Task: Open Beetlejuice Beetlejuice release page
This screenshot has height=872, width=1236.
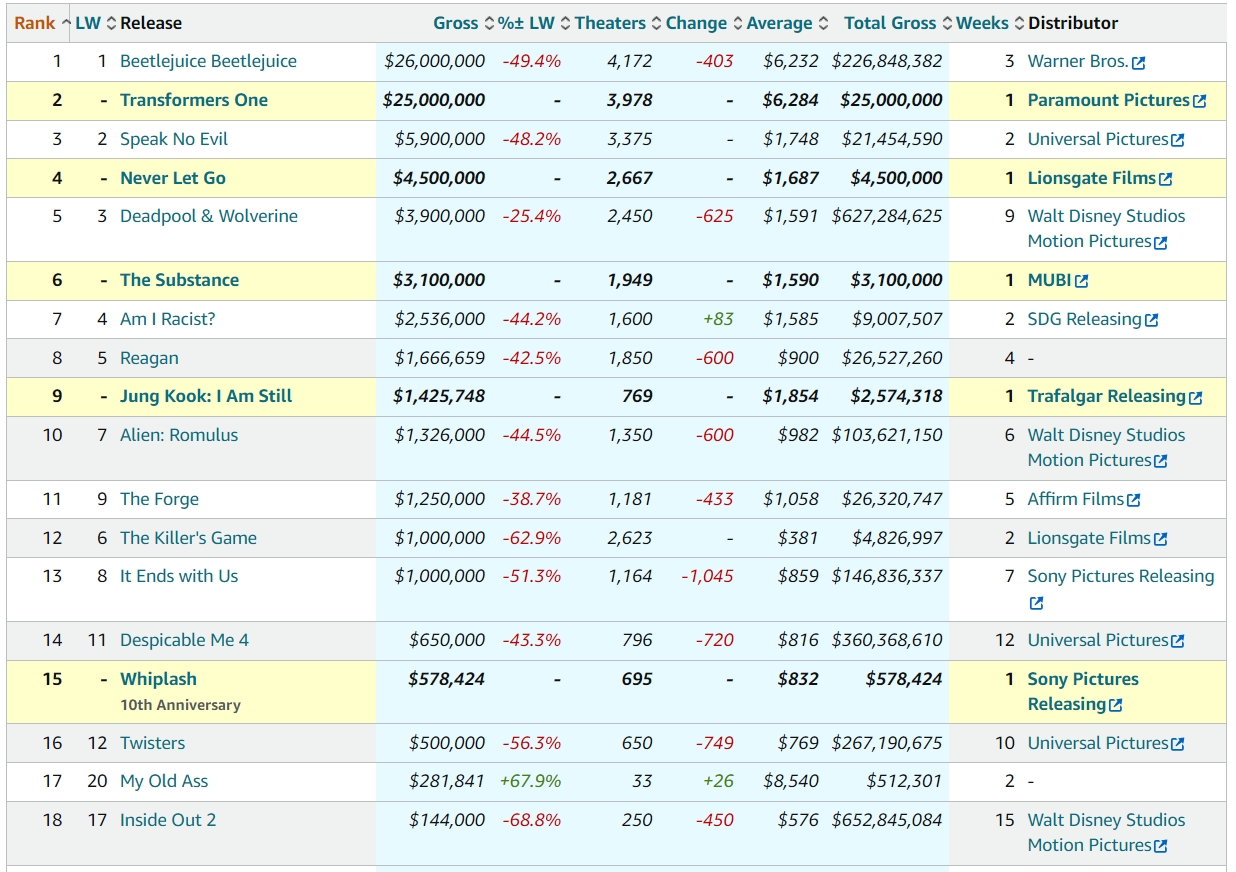Action: 208,61
